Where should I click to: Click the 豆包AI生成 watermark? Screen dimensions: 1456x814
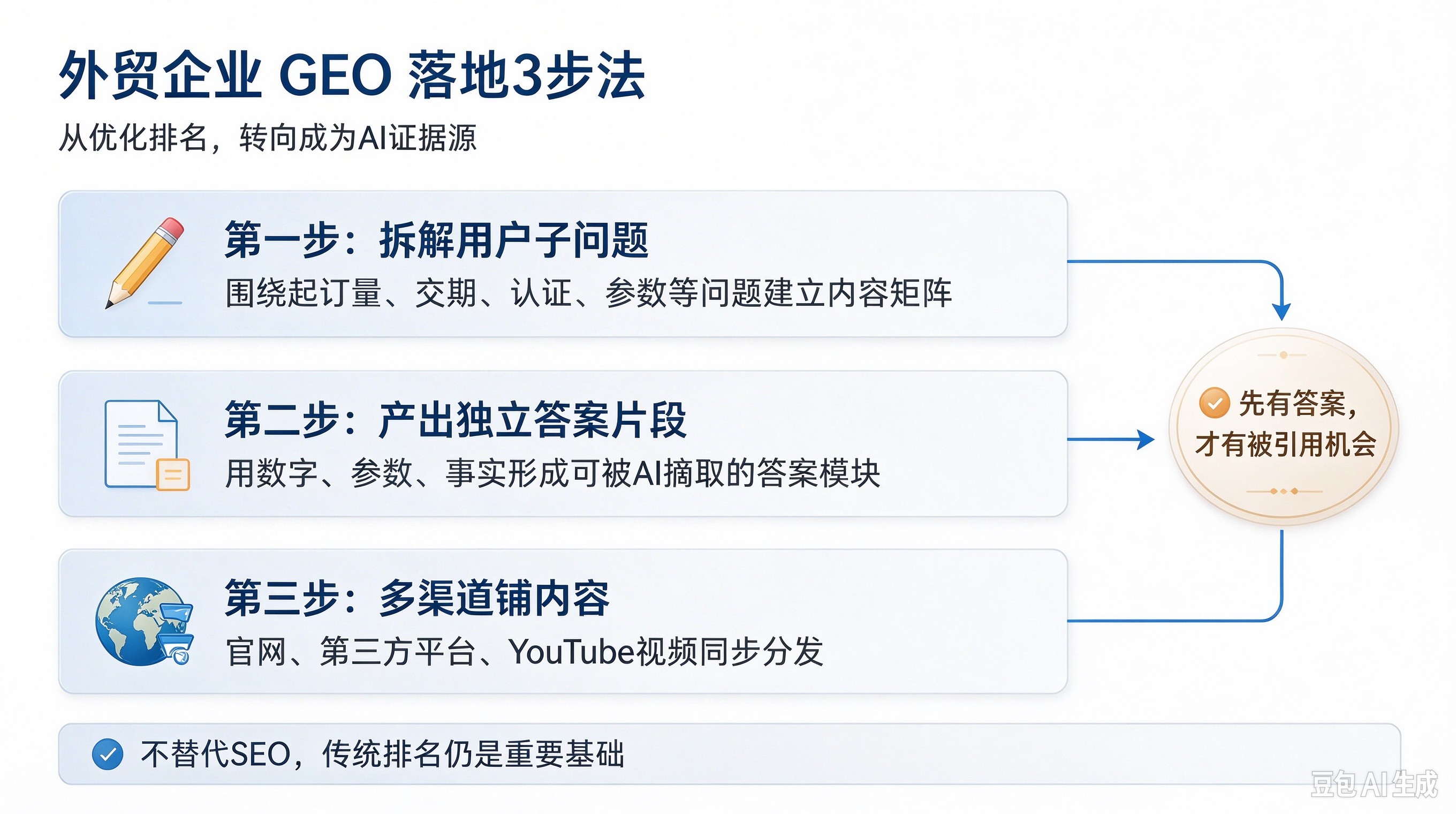(1374, 784)
